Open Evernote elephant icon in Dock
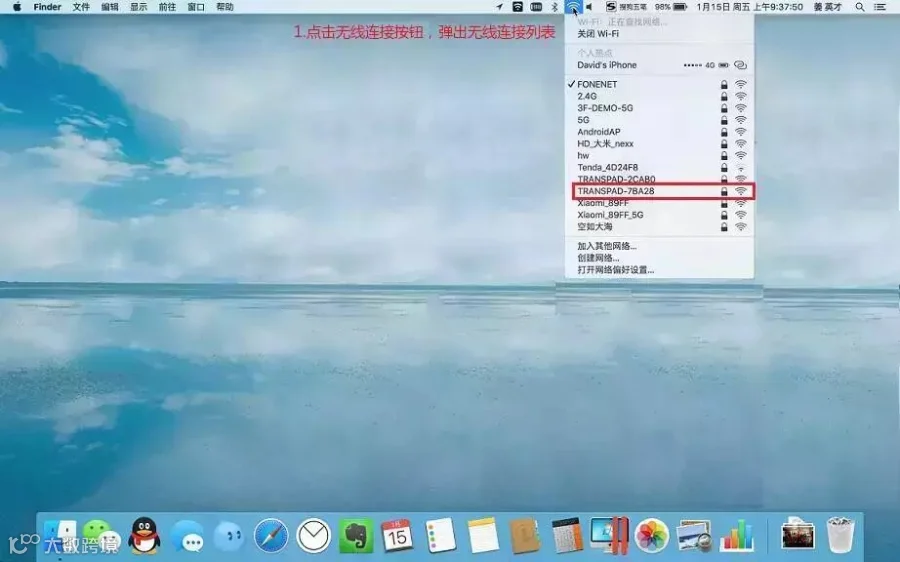This screenshot has width=900, height=562. (x=355, y=536)
